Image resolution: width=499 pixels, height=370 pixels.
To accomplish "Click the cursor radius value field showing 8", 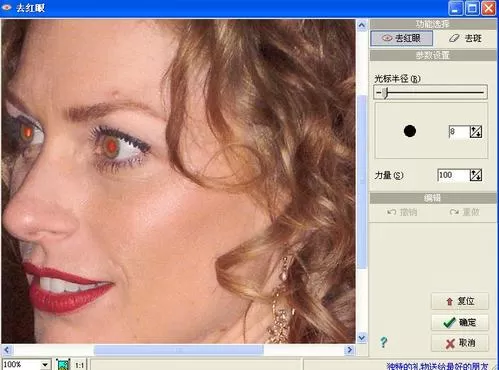I will (x=459, y=132).
